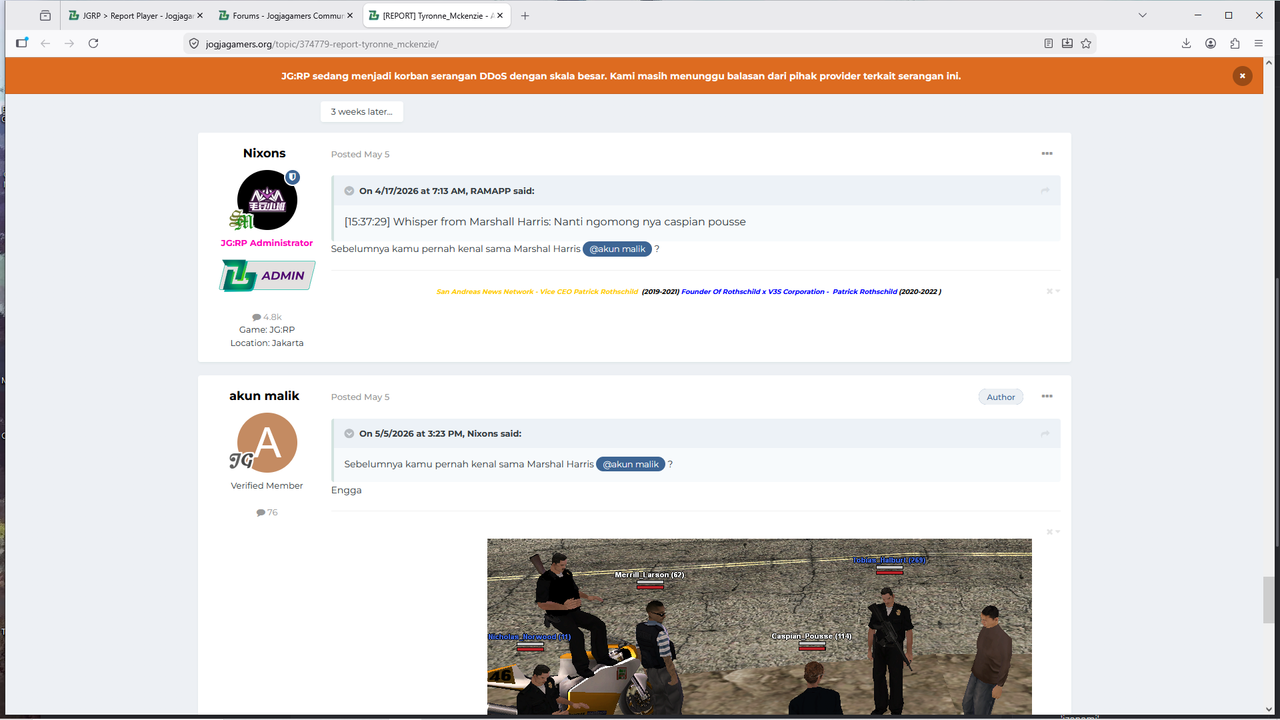Image resolution: width=1280 pixels, height=720 pixels.
Task: Click the JG:RP Administrator group label
Action: 266,243
